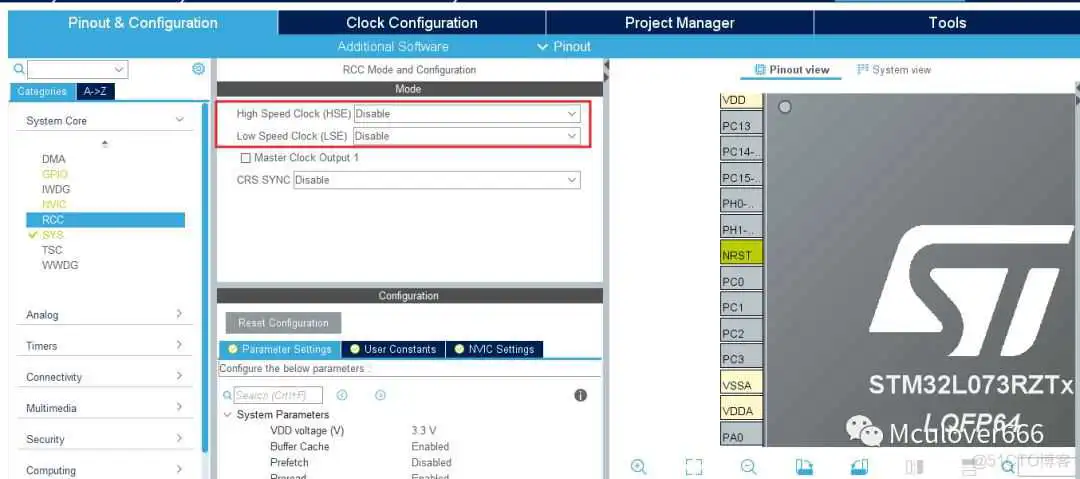
Task: Enable the Master Clock Output 1 checkbox
Action: pyautogui.click(x=246, y=158)
